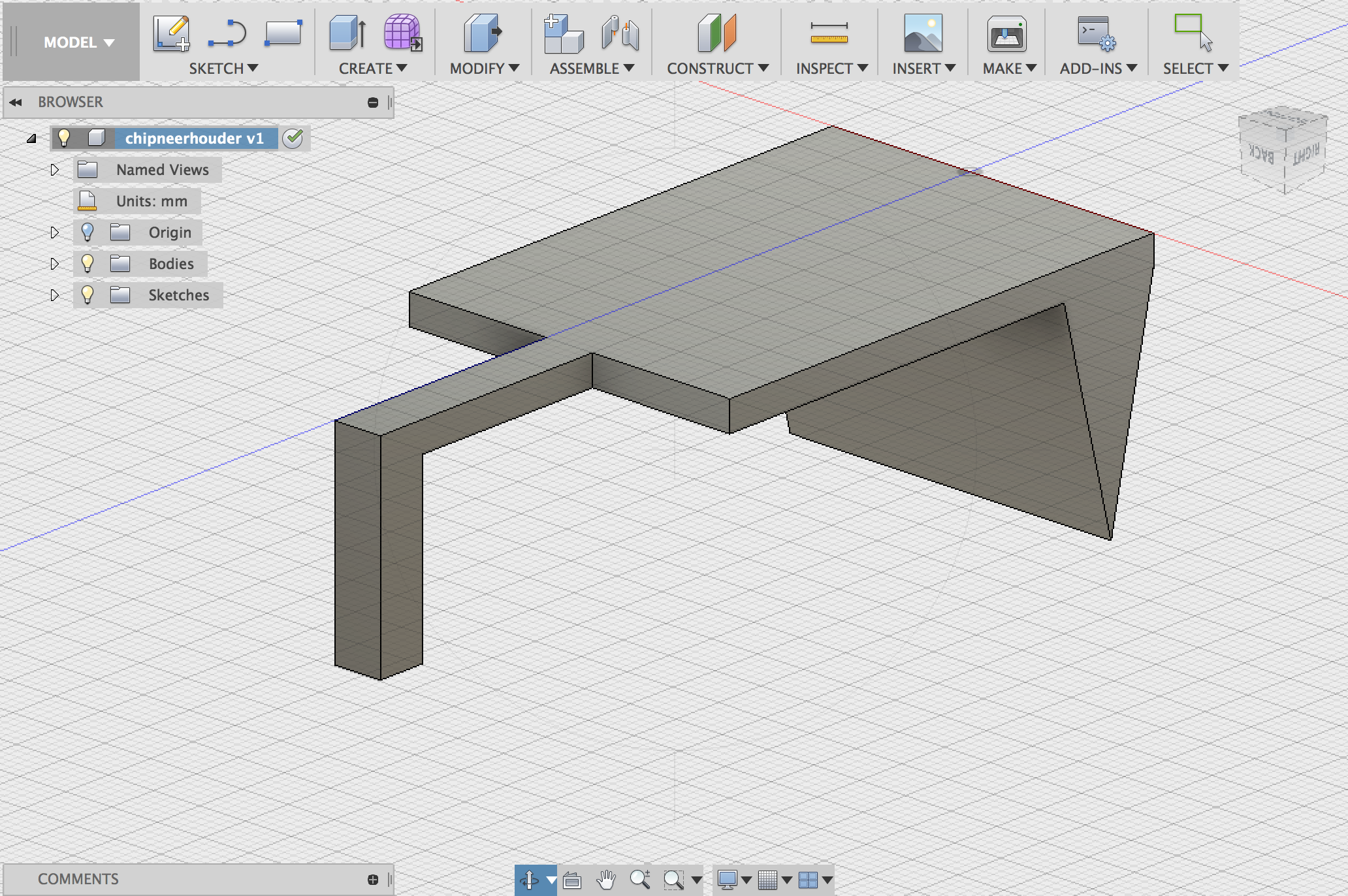Click the Measure ruler icon
The height and width of the screenshot is (896, 1348).
[x=829, y=33]
